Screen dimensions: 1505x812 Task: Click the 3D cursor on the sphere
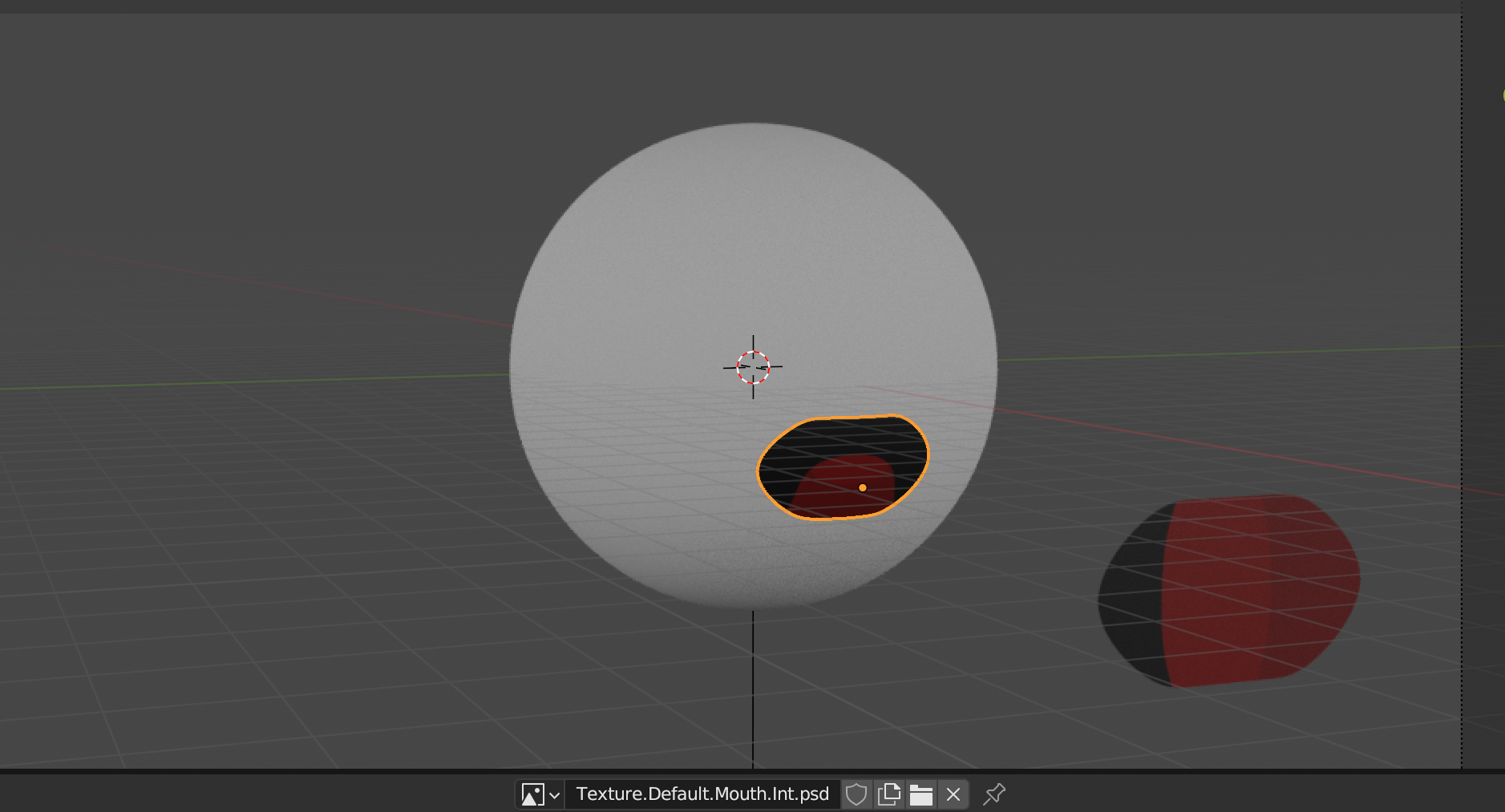(753, 367)
